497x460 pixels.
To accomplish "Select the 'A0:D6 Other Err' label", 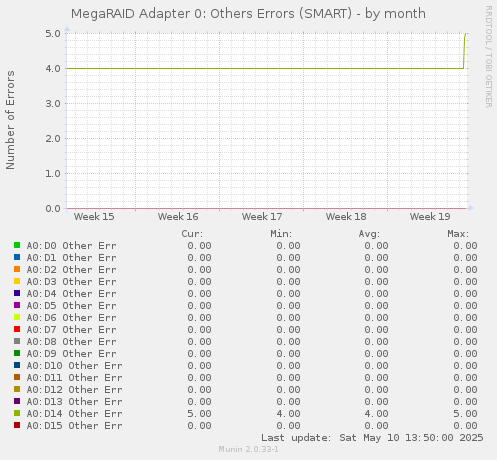I will pos(71,318).
